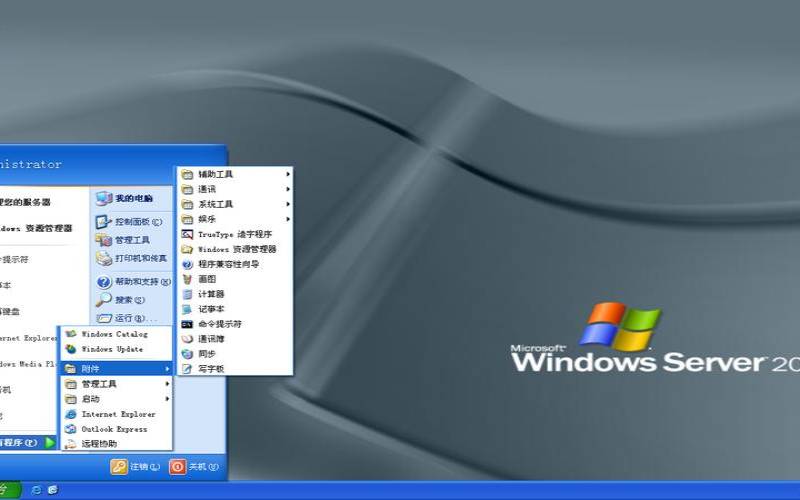Open 远程协助 (Remote Assistance)
This screenshot has width=800, height=500.
tap(116, 443)
